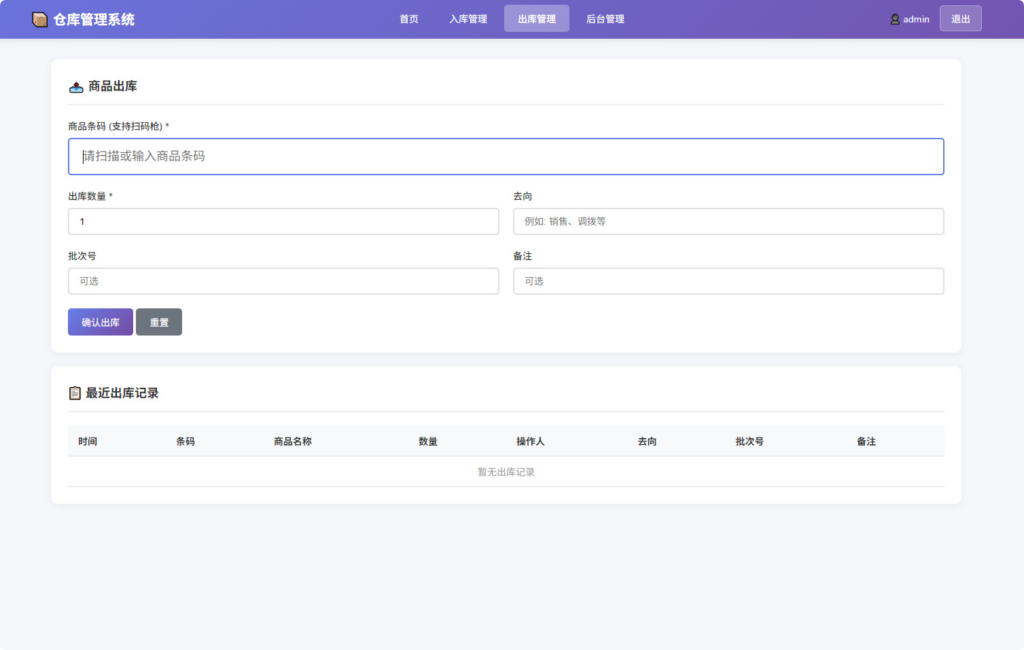Click the 出库数量 quantity field
This screenshot has width=1024, height=650.
[x=283, y=221]
